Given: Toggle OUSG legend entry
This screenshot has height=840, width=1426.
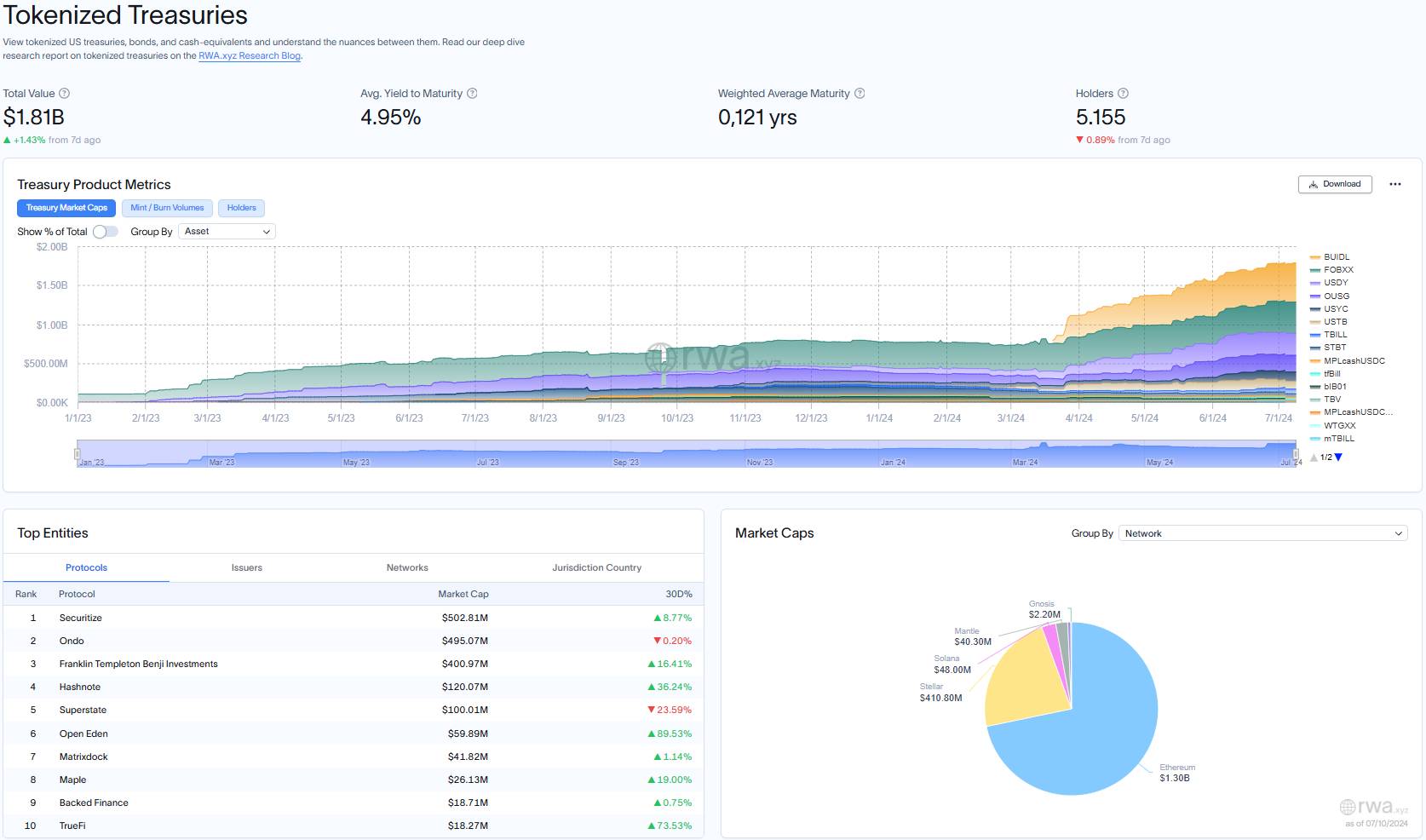Looking at the screenshot, I should 1330,296.
